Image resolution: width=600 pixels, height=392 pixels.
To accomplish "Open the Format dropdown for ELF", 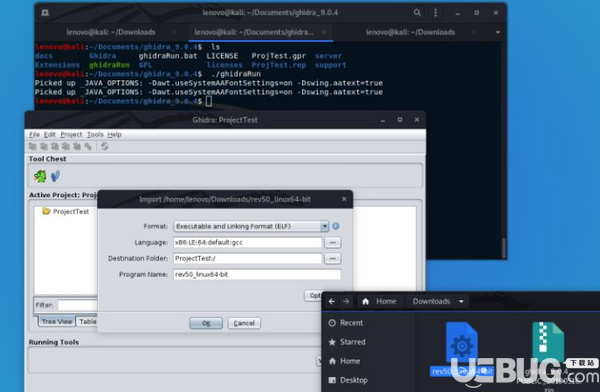I will (x=324, y=226).
